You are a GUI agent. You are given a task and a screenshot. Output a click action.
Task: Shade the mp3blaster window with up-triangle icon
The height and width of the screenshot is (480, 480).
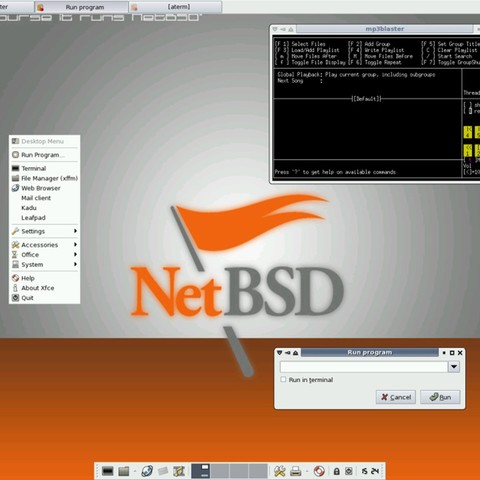291,29
